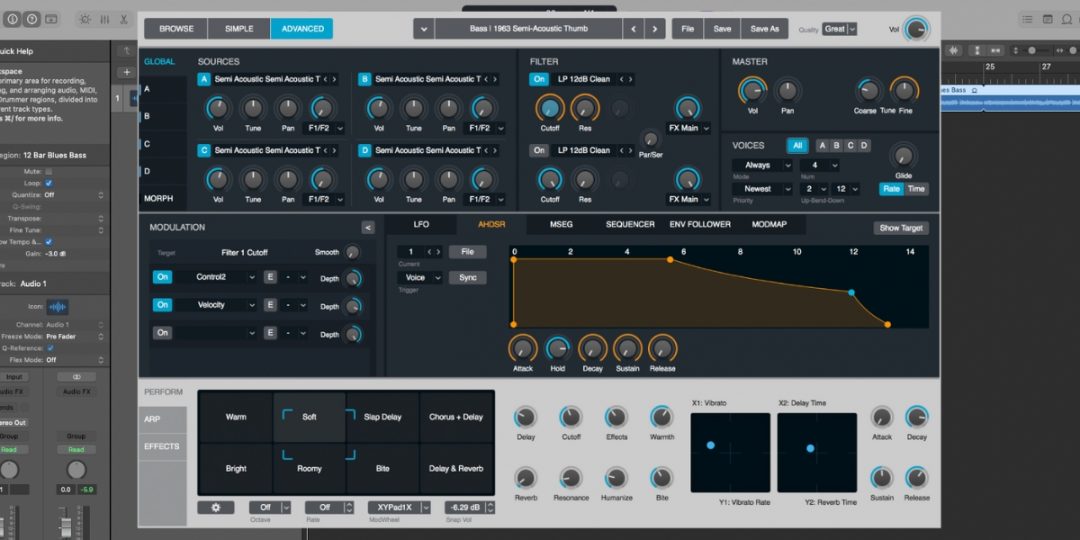Click the AHDSR Attack knob
Viewport: 1080px width, 540px height.
pos(523,349)
